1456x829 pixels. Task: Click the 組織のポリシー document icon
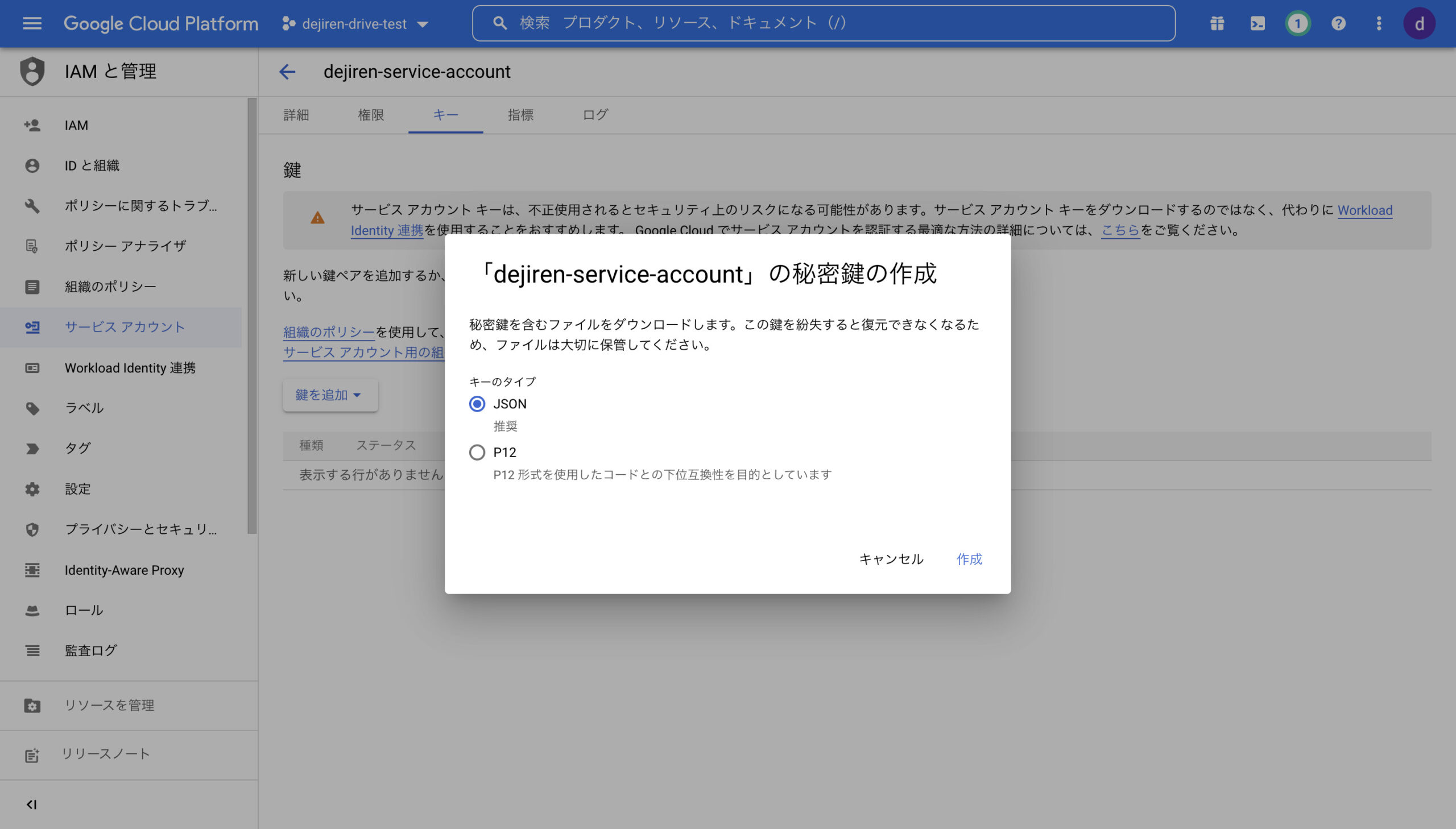(32, 287)
